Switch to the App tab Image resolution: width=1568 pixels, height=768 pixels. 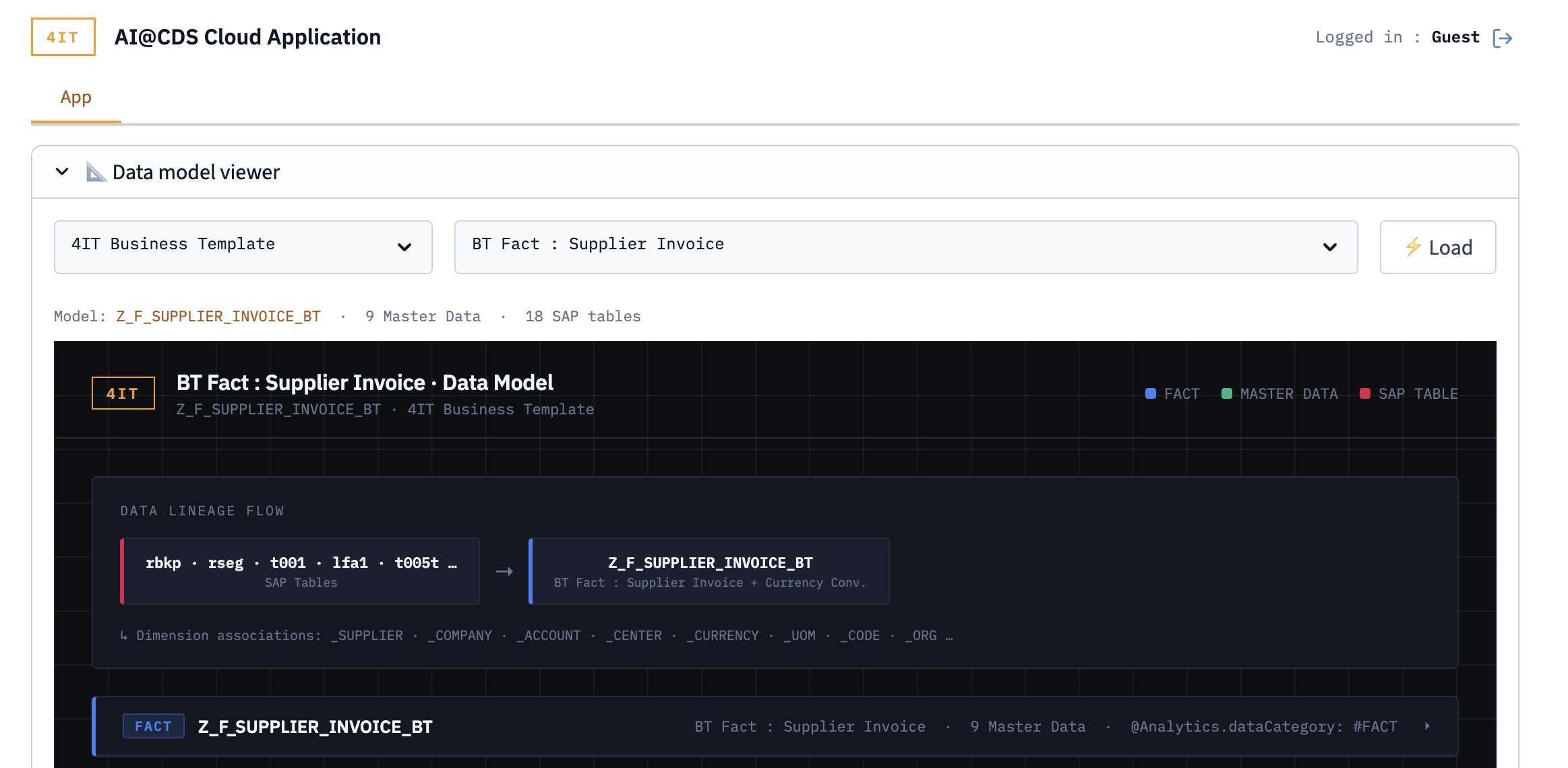tap(76, 97)
